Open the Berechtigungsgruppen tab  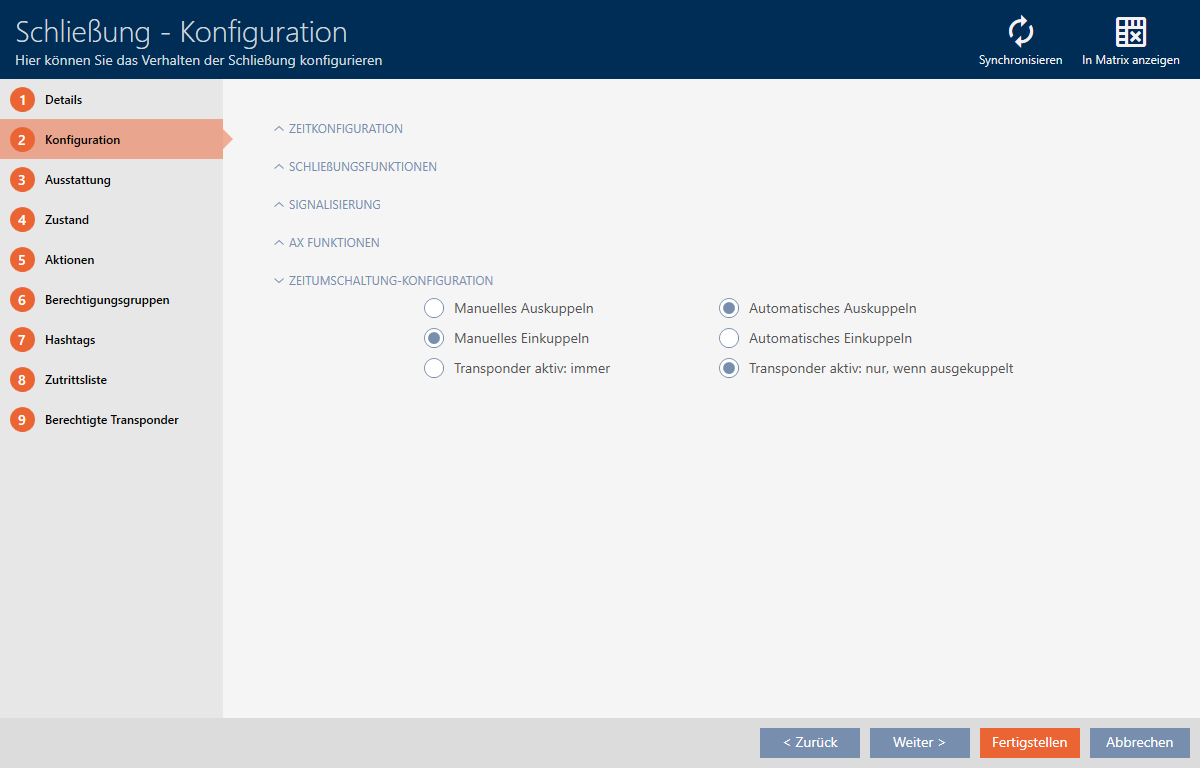pyautogui.click(x=107, y=300)
